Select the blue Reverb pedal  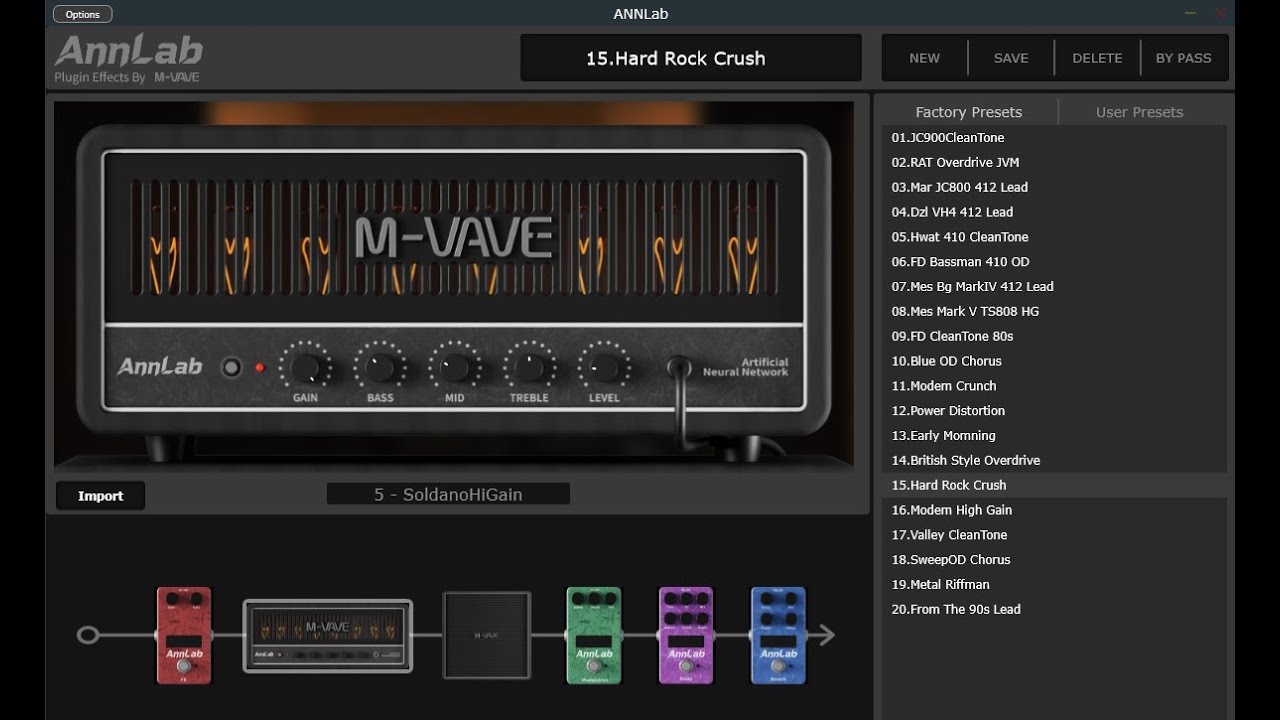click(x=778, y=635)
